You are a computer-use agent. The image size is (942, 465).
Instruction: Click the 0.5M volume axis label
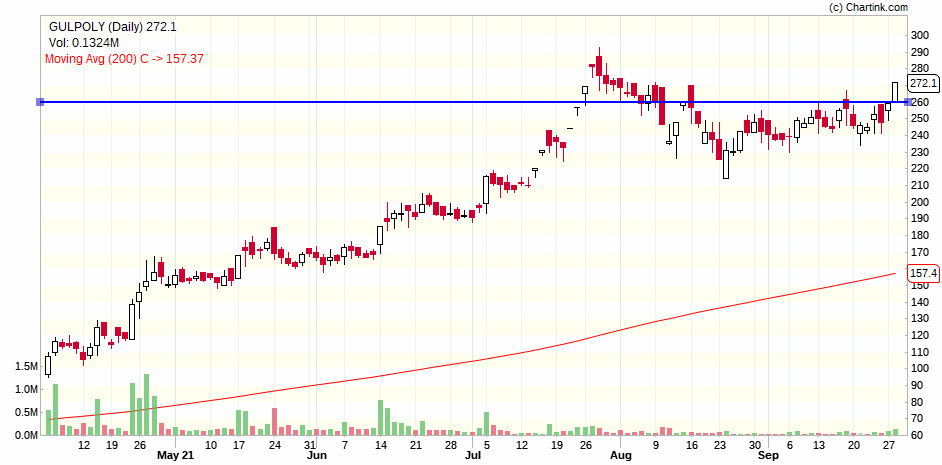27,412
